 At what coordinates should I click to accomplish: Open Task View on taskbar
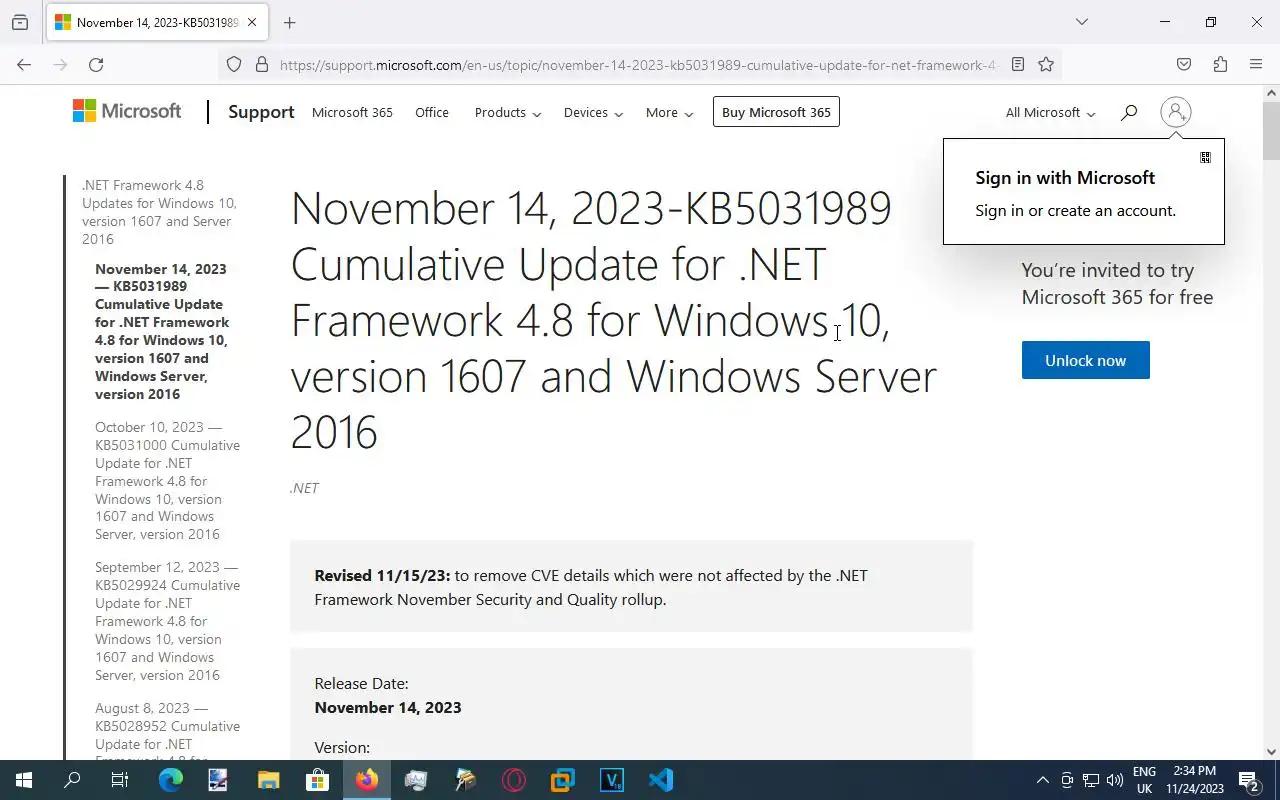(x=120, y=780)
